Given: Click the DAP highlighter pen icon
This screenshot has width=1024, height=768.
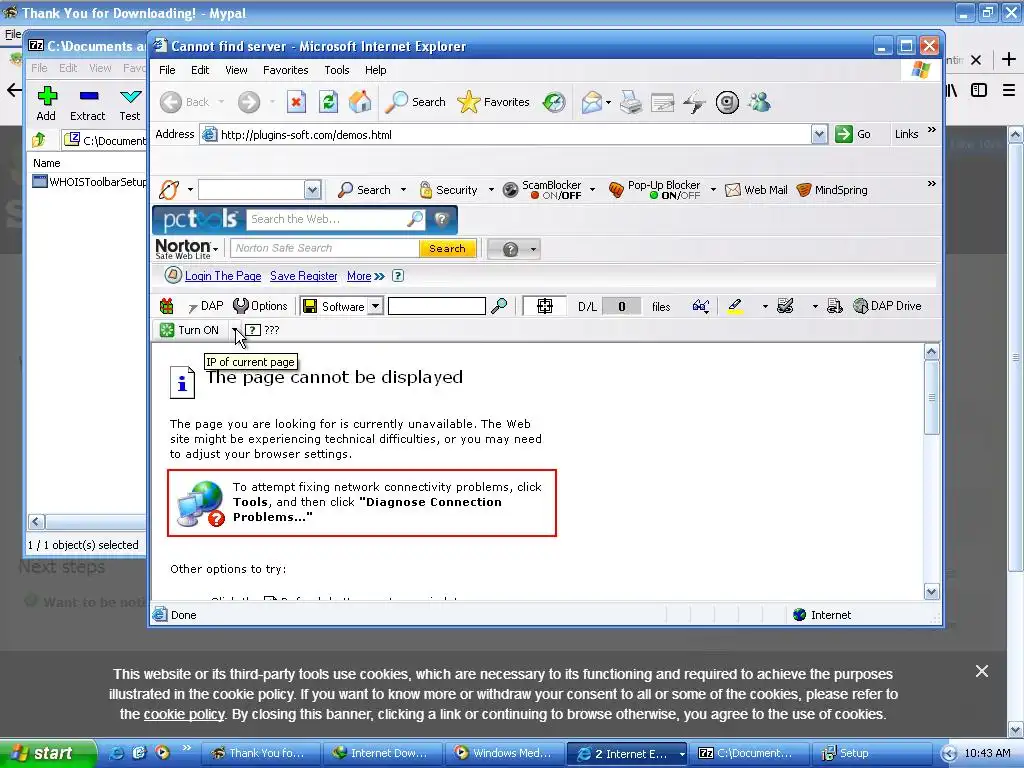Looking at the screenshot, I should click(735, 306).
